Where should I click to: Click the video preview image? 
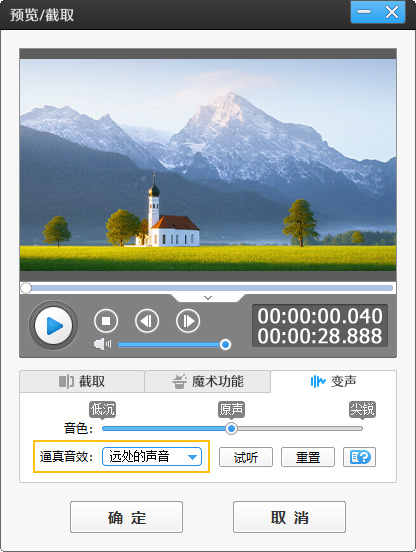pyautogui.click(x=208, y=165)
